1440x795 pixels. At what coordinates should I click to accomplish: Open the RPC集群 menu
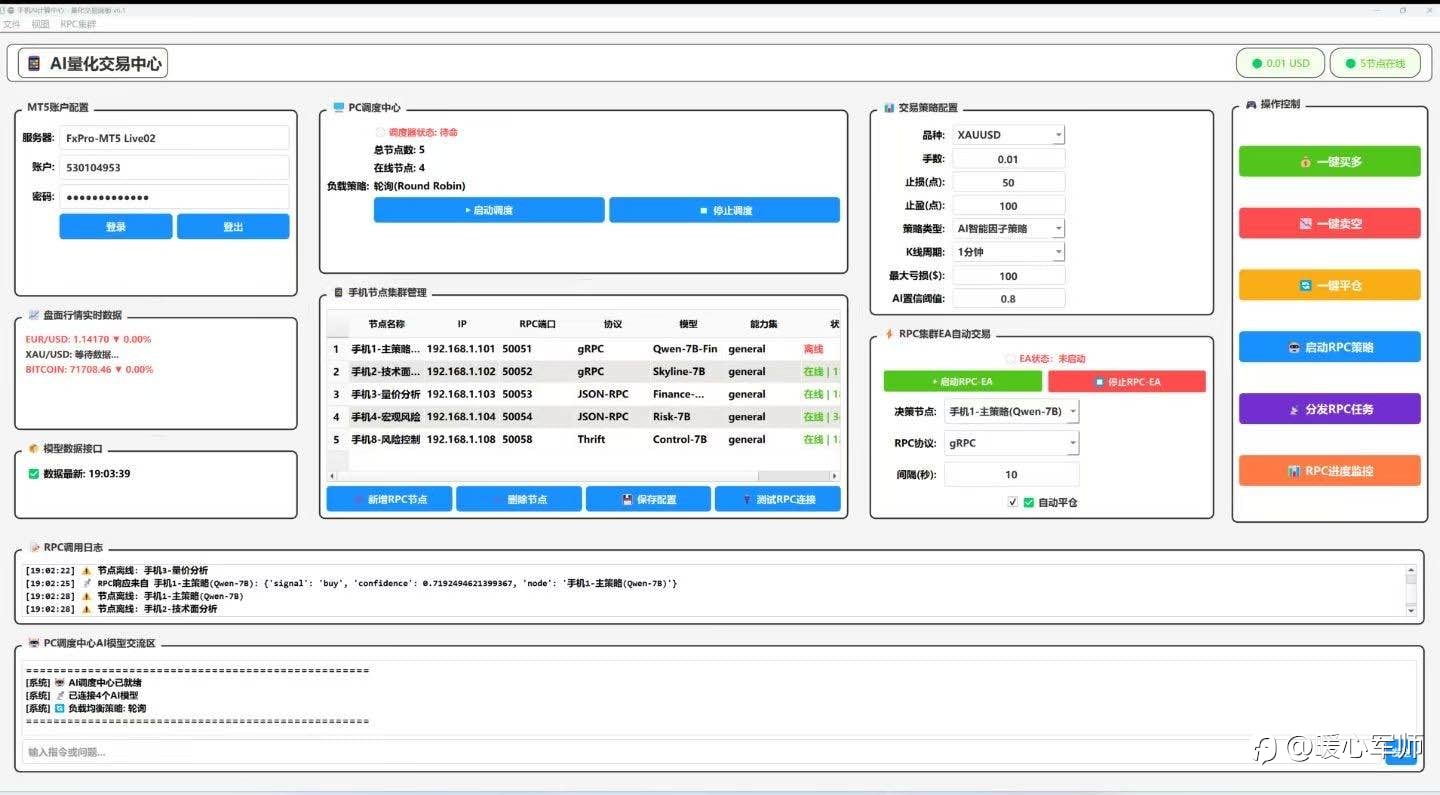pos(78,24)
